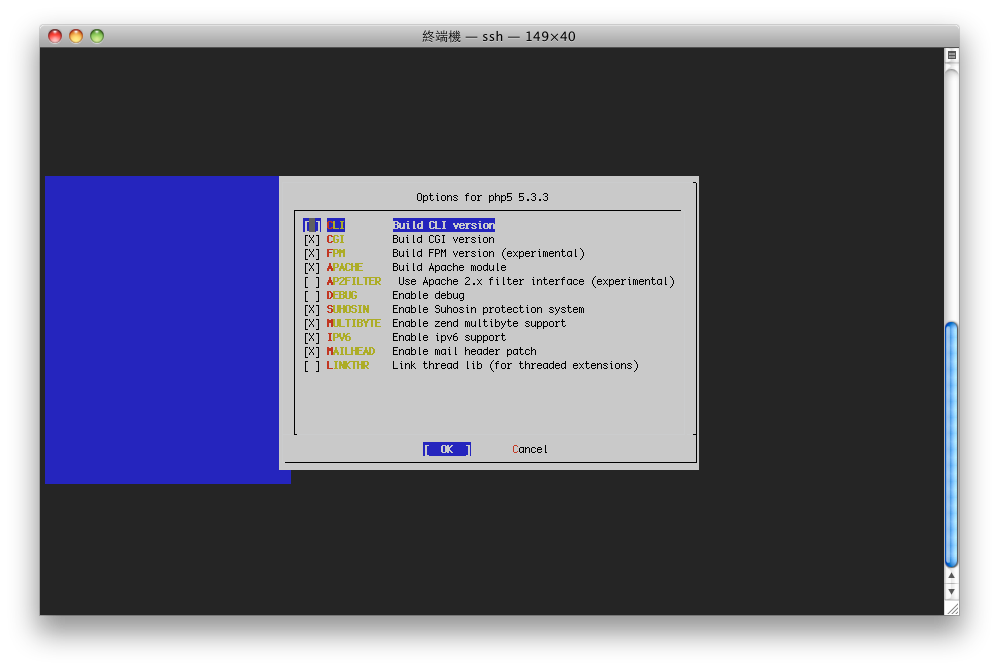Image resolution: width=999 pixels, height=670 pixels.
Task: Click 'Enable zend multibyte support' text
Action: (x=479, y=324)
